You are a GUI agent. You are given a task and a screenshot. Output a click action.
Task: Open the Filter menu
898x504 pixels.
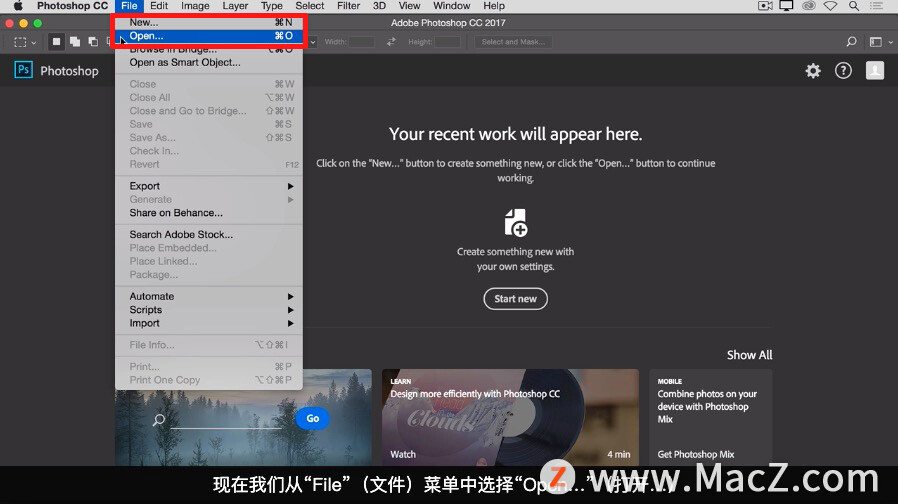tap(348, 6)
